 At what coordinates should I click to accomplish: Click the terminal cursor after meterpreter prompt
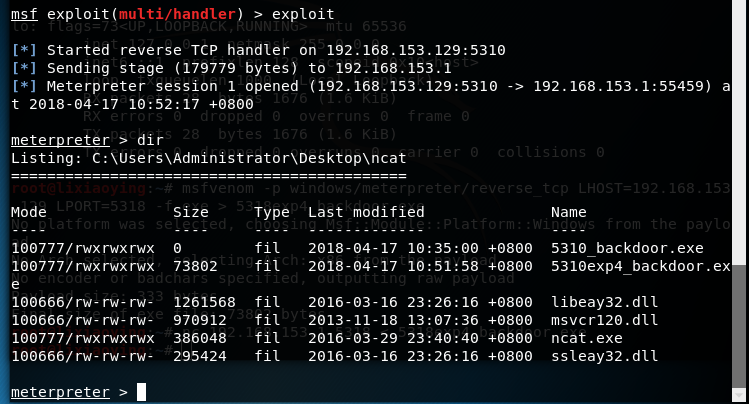pyautogui.click(x=141, y=392)
